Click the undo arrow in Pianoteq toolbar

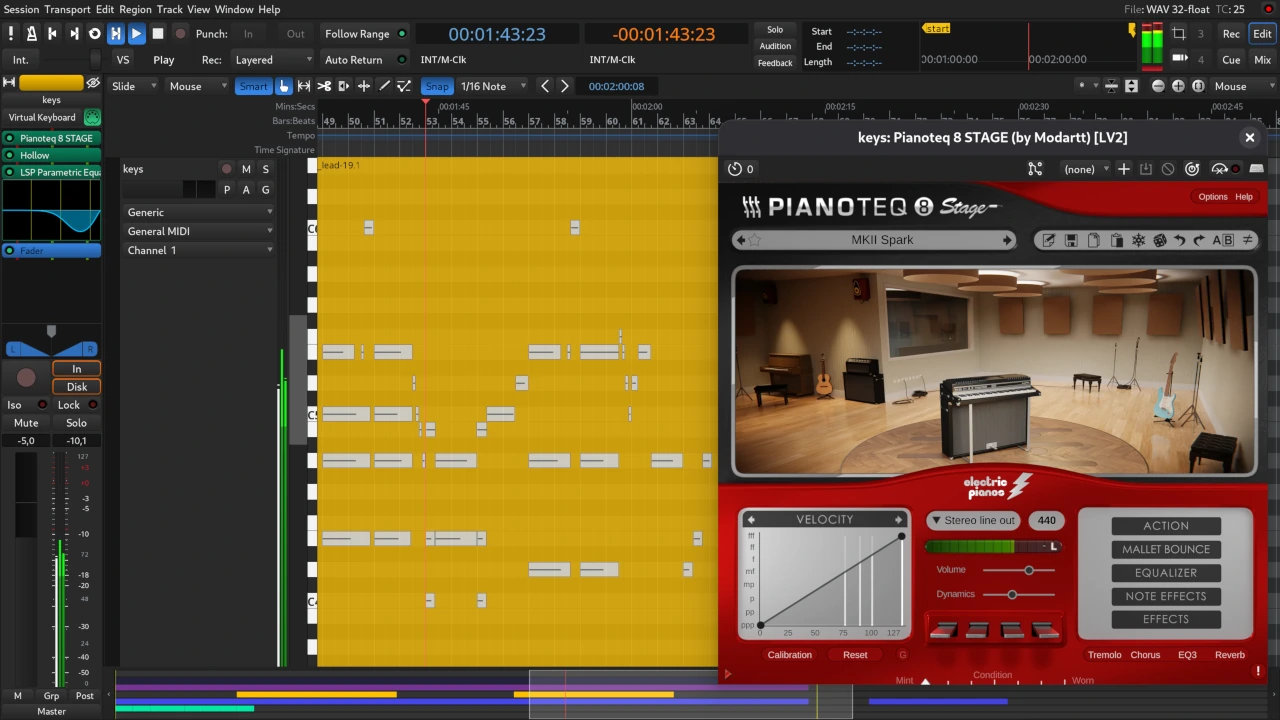click(x=1181, y=240)
